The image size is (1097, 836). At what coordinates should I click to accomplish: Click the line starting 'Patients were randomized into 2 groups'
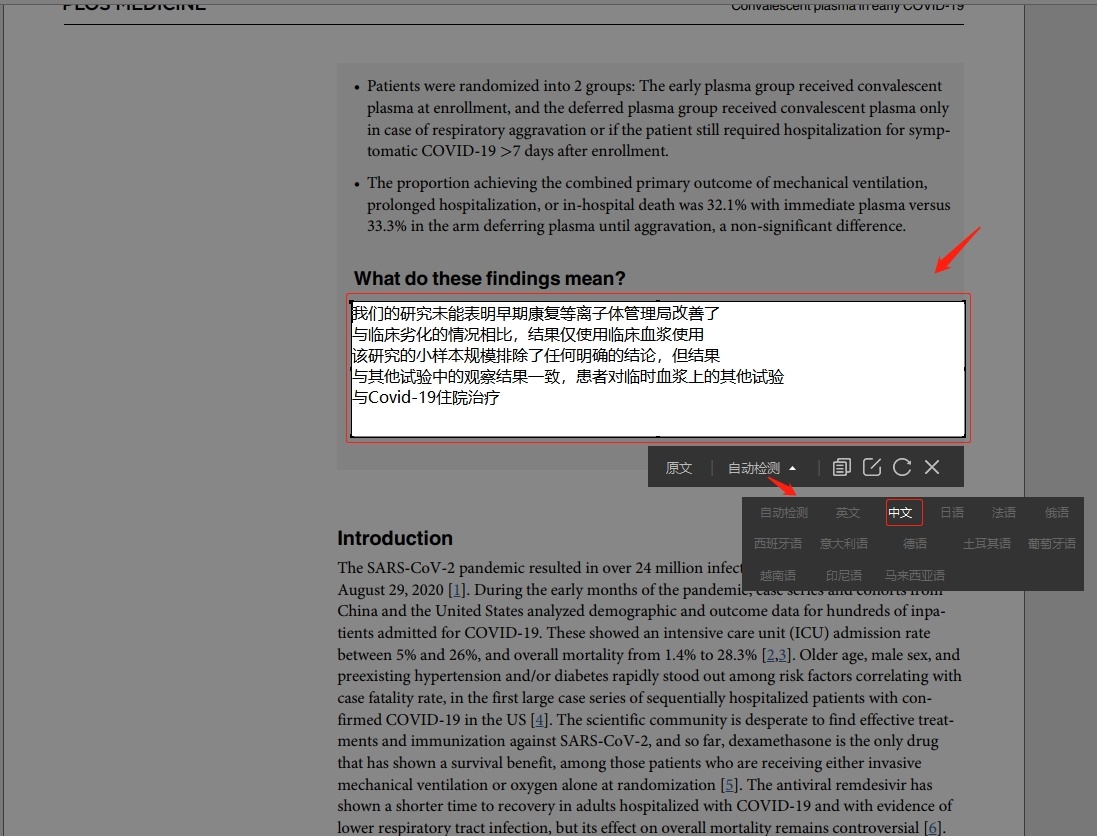point(654,86)
